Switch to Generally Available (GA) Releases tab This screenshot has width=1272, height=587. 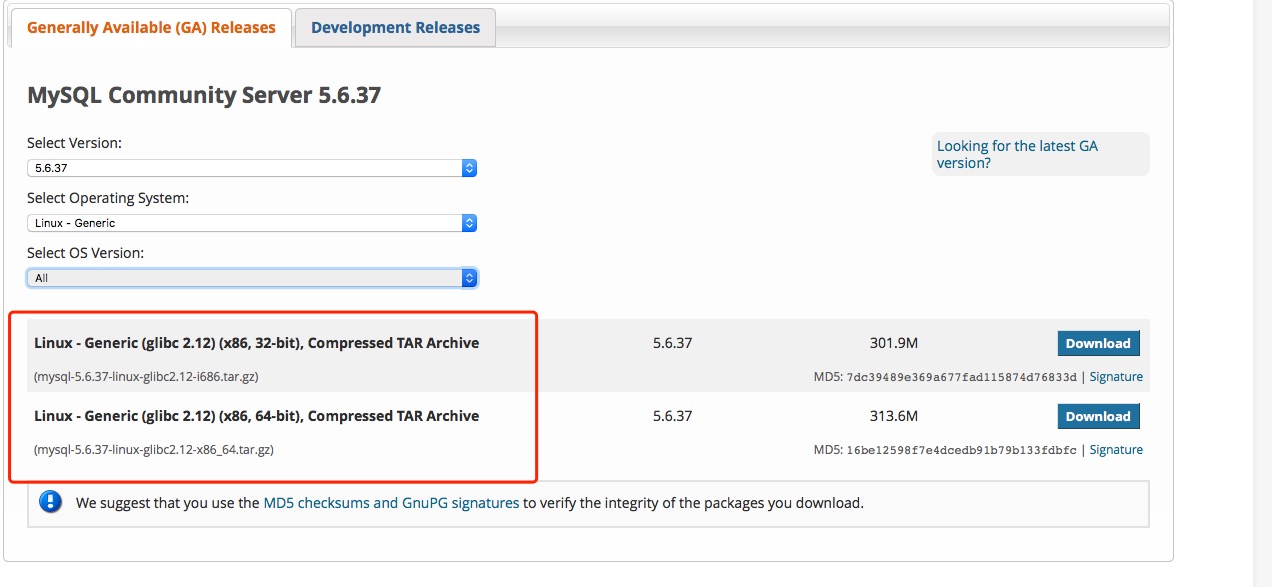click(x=151, y=28)
